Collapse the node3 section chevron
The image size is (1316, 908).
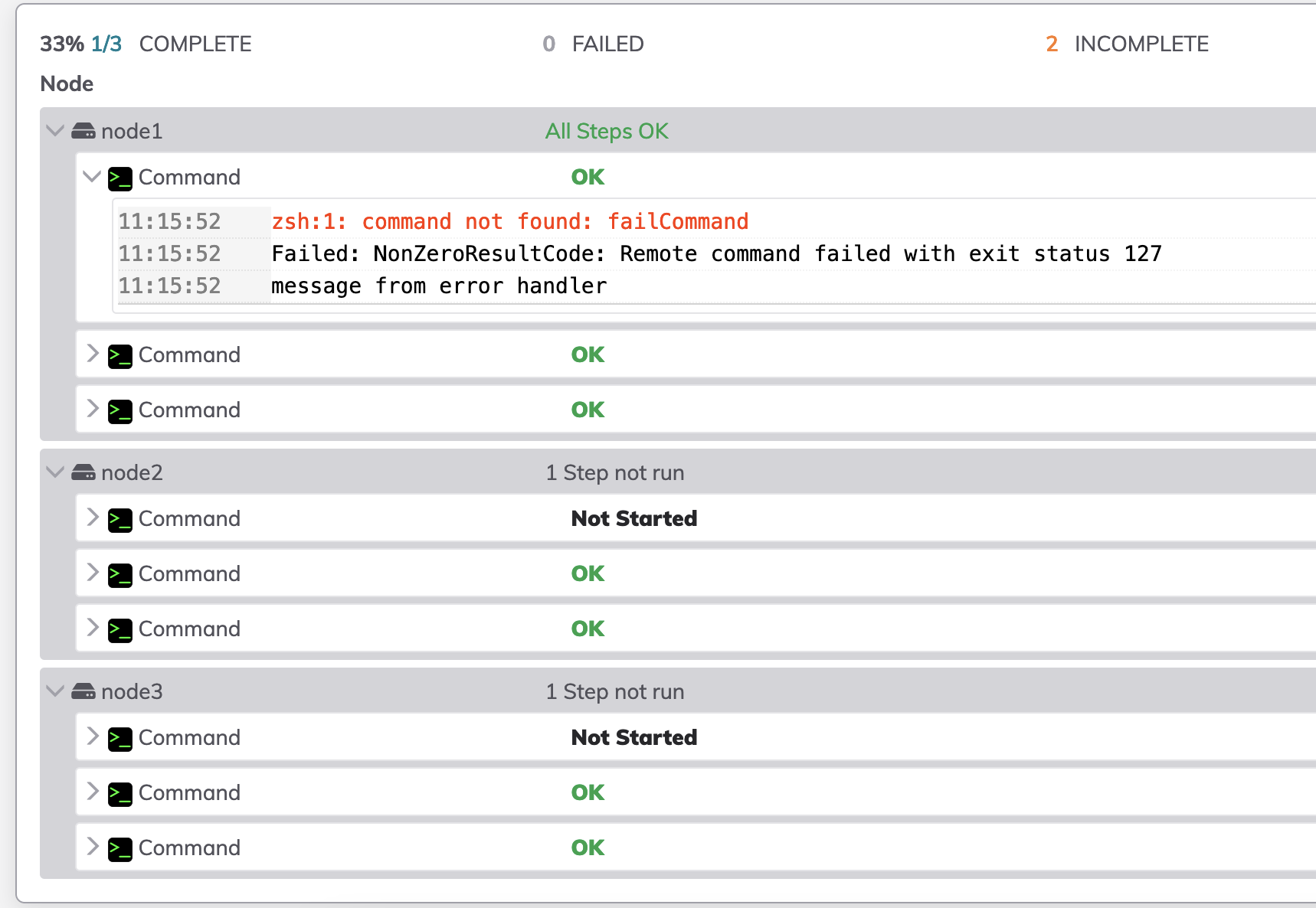pos(55,691)
